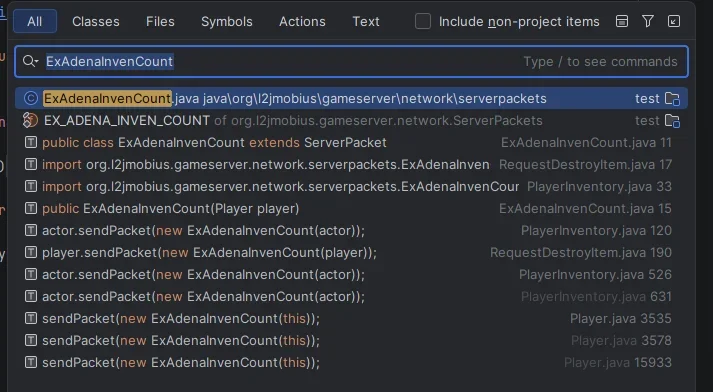
Task: Open player.sendPacket result at RequestDestroyItem.java 190
Action: pyautogui.click(x=351, y=252)
